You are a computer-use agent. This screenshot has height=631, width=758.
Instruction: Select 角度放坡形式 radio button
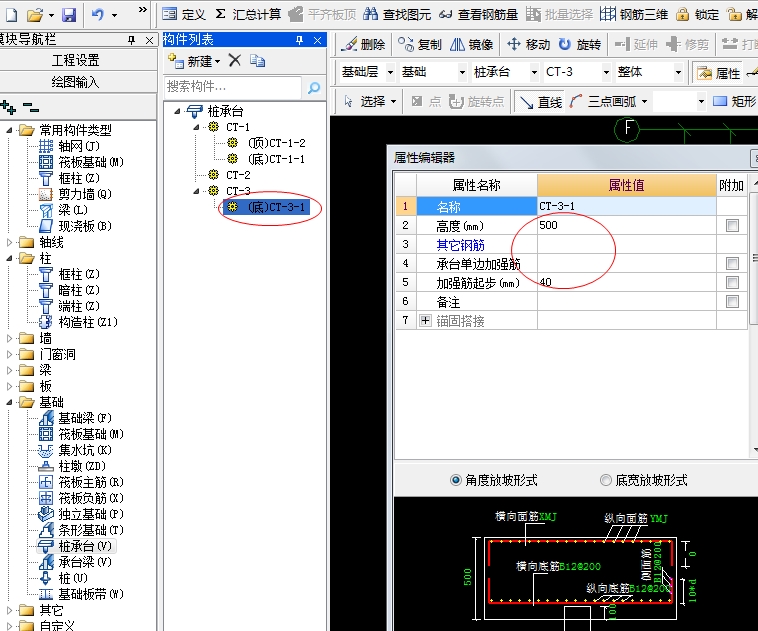pos(455,480)
